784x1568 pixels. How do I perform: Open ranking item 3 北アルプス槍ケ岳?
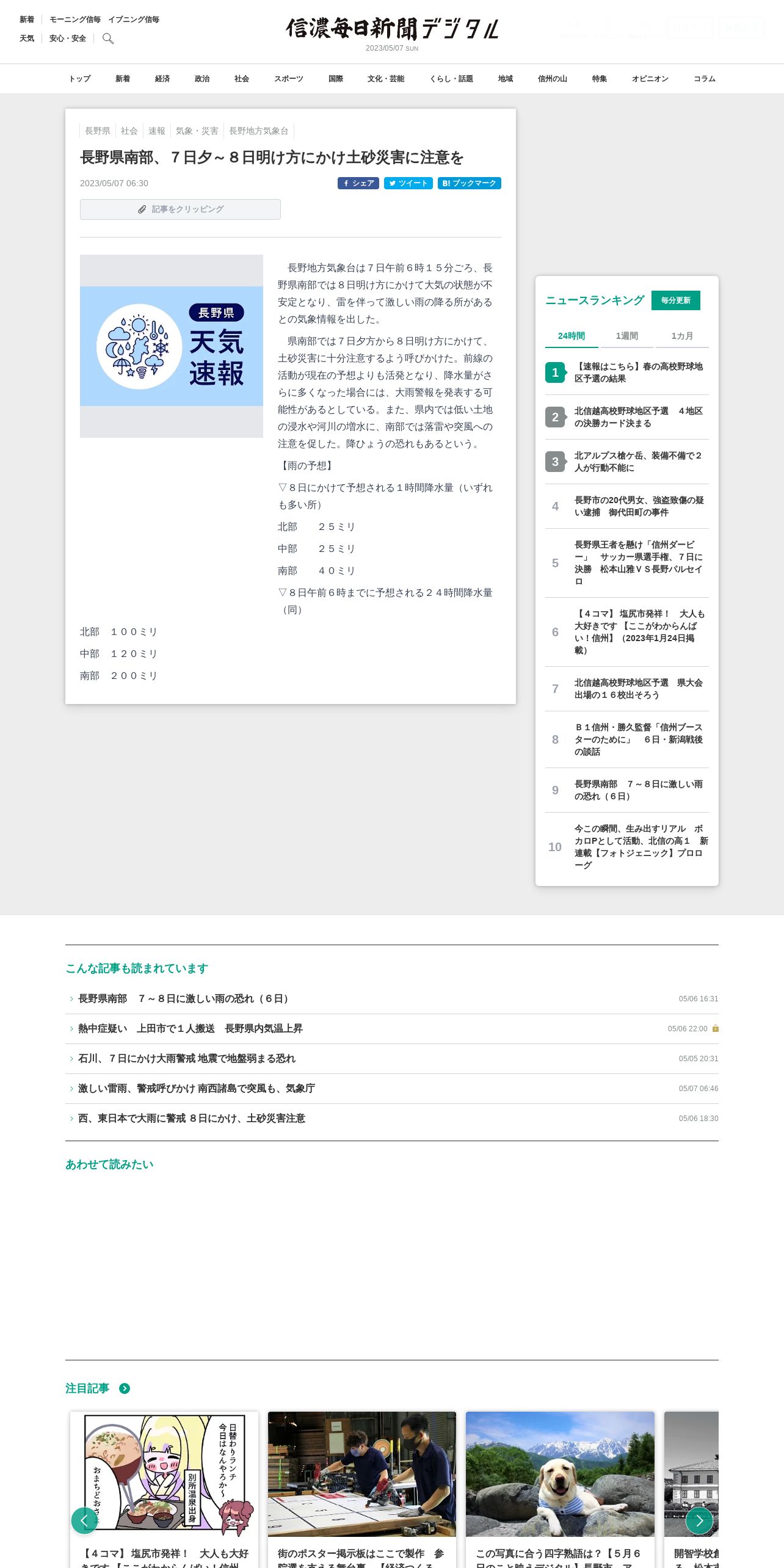pyautogui.click(x=627, y=462)
